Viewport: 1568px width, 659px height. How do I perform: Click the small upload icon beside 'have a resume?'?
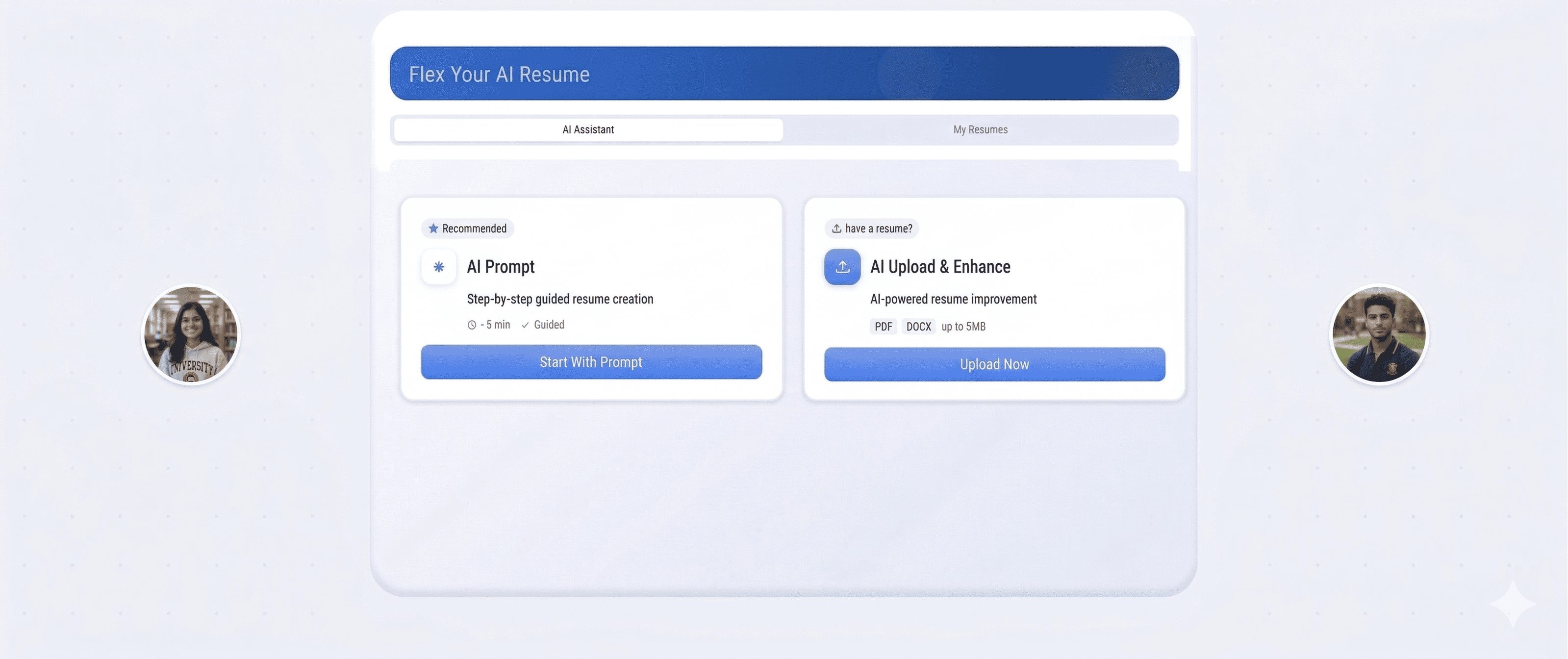836,228
